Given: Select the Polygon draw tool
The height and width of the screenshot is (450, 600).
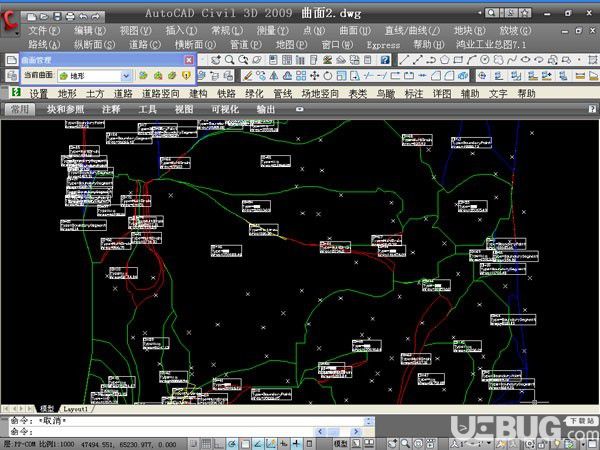Looking at the screenshot, I should pos(444,60).
